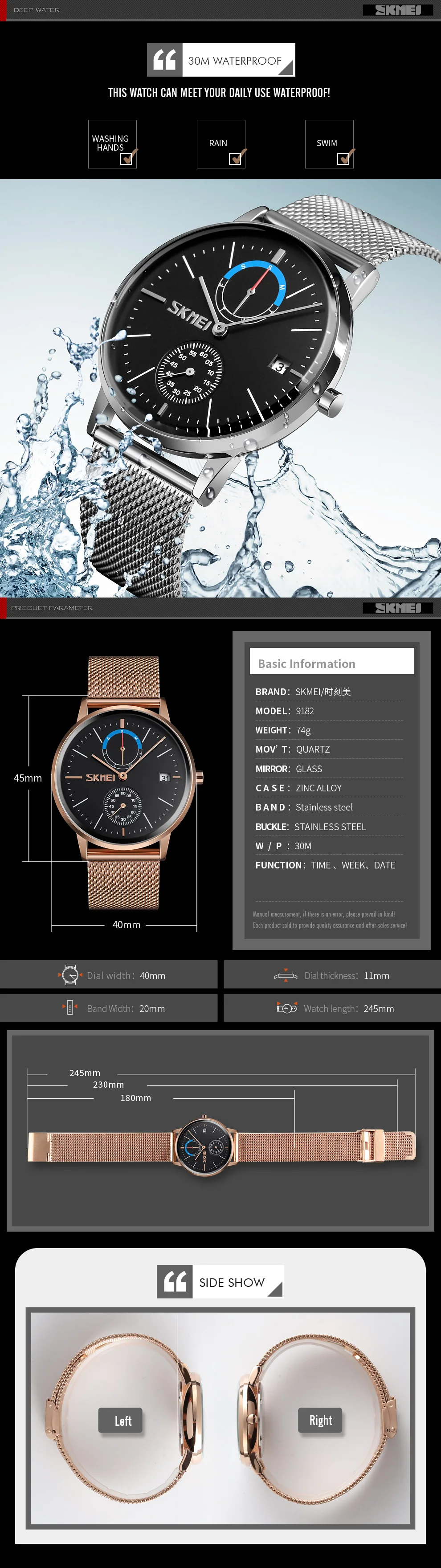Tick the SWIM checkbox
Viewport: 441px width, 1568px height.
pos(344,158)
